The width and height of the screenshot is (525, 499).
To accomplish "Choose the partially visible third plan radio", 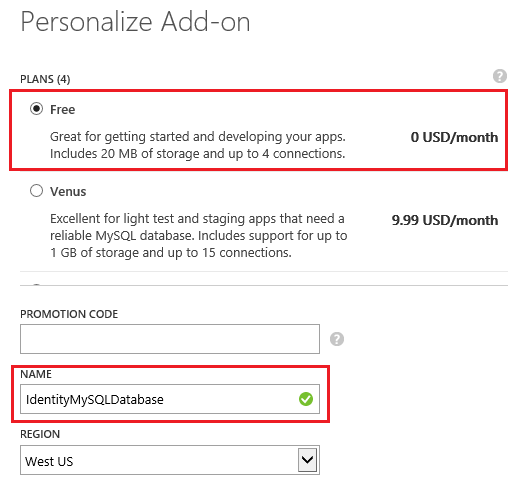I will pyautogui.click(x=36, y=285).
